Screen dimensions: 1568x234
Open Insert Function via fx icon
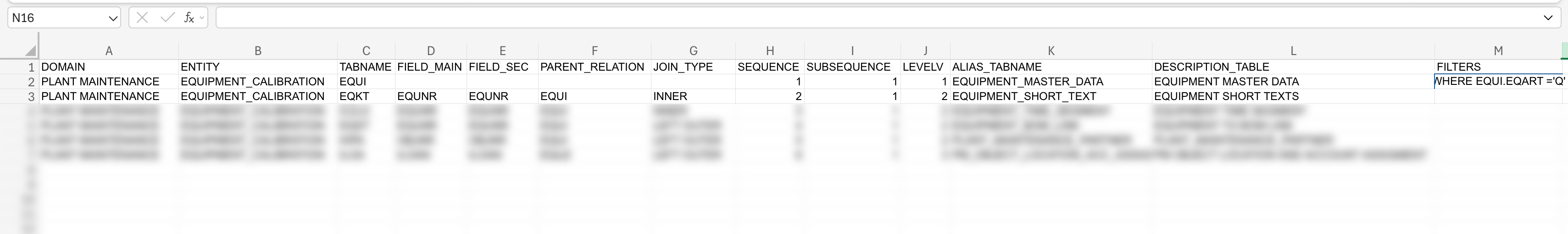click(189, 18)
